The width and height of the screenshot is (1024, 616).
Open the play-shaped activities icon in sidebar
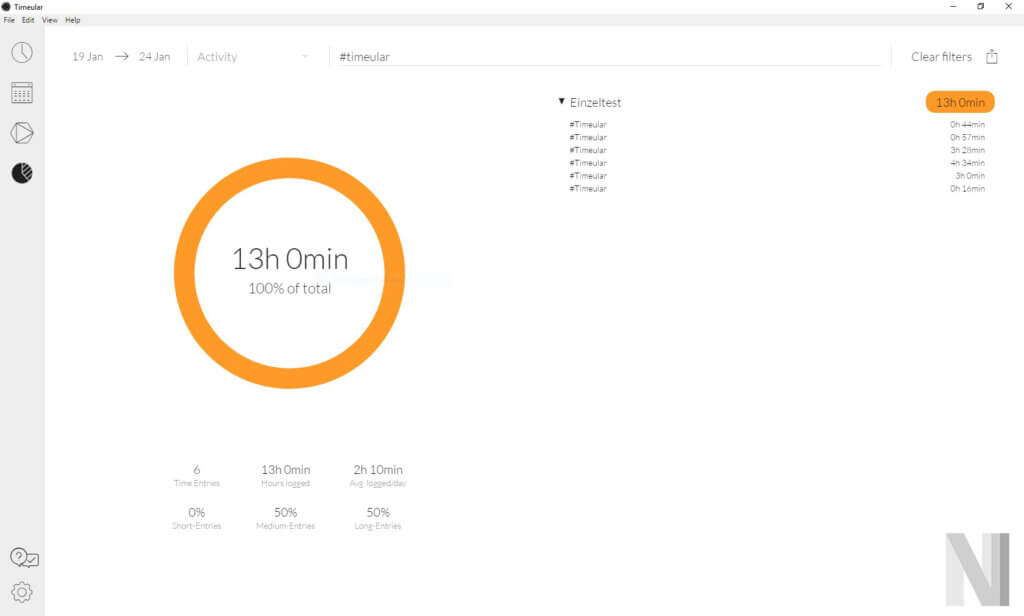(x=22, y=133)
